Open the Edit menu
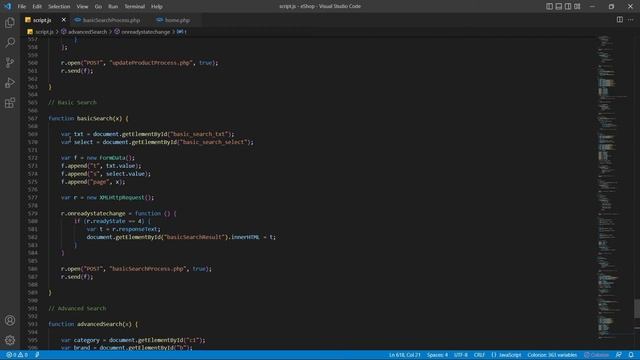 [37, 7]
